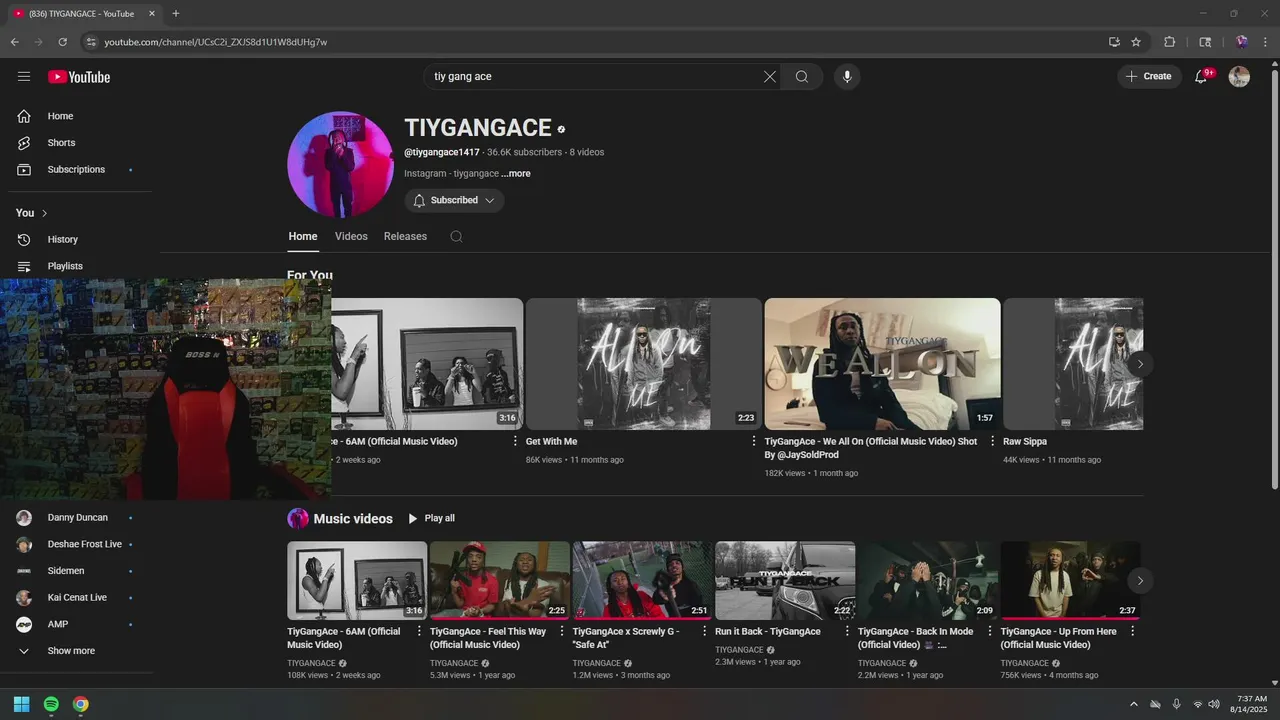Switch to the Videos tab

[351, 237]
